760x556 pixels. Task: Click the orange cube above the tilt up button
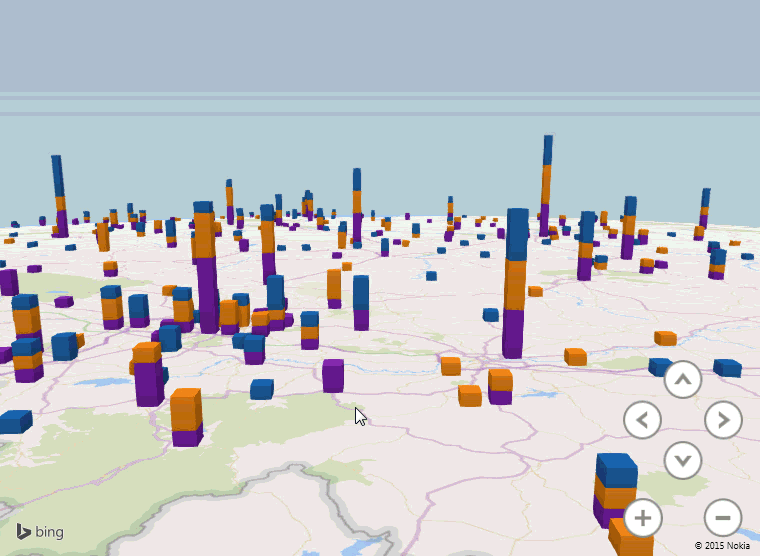(x=665, y=338)
